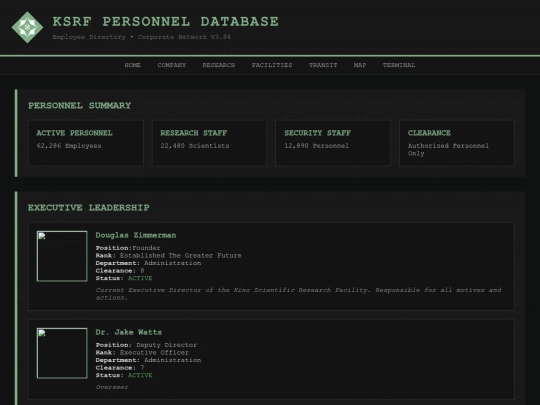Click Zimmerman's 'Founder' position text
The image size is (540, 405).
pos(146,248)
